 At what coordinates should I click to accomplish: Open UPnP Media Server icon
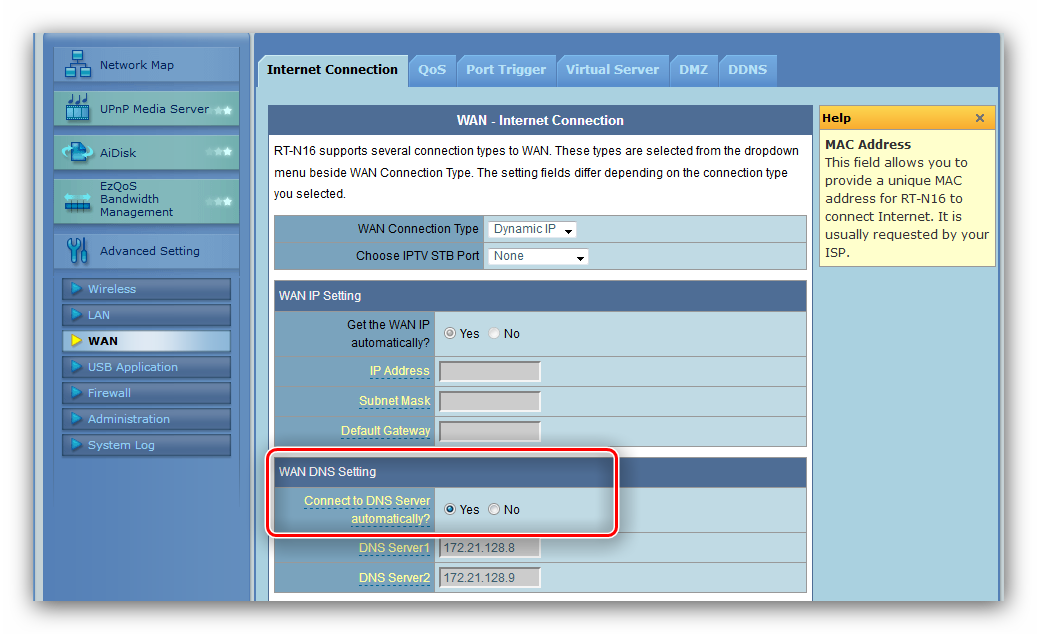tap(77, 108)
